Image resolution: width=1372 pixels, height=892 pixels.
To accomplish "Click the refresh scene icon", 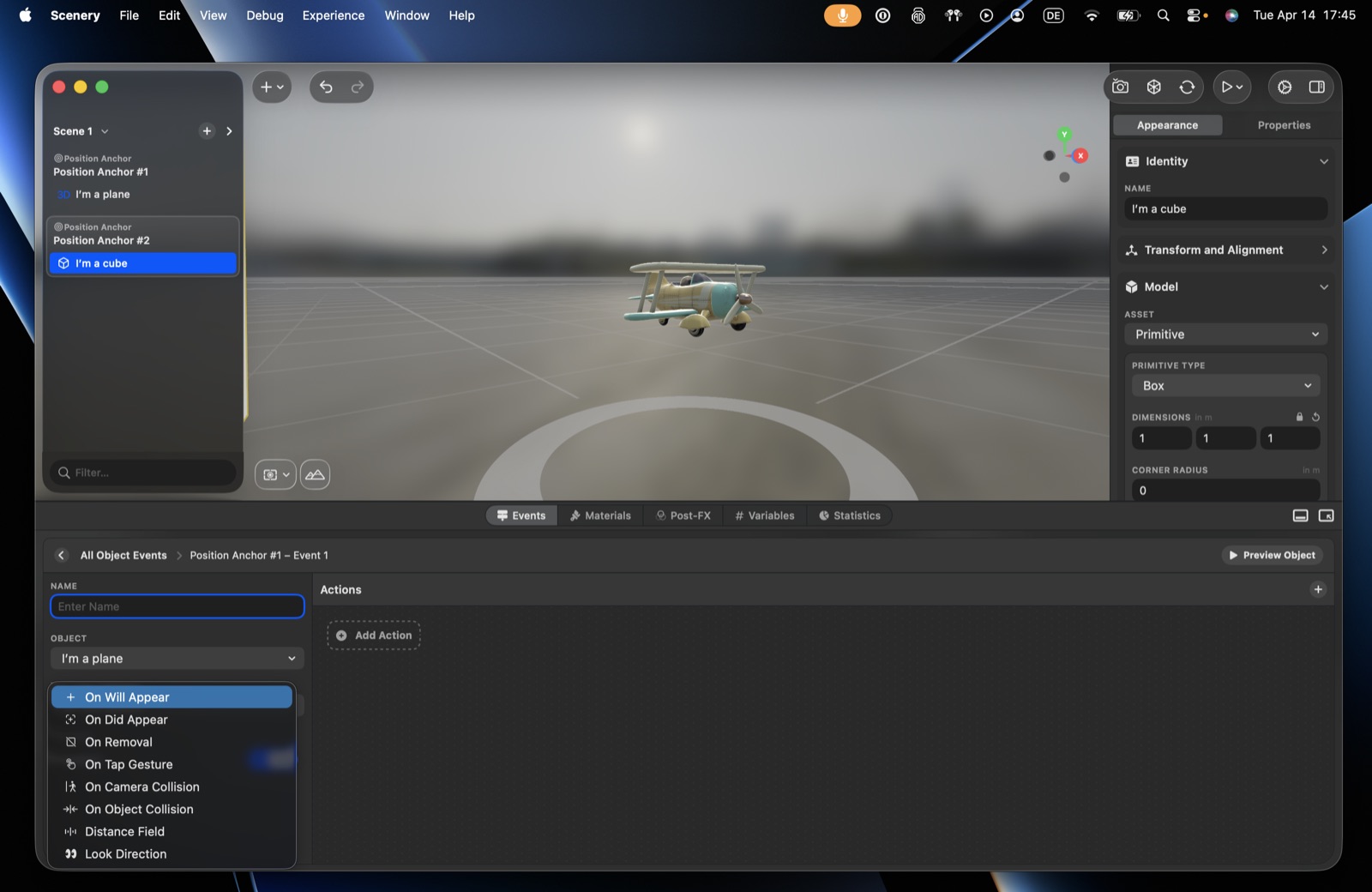I will pyautogui.click(x=1187, y=87).
